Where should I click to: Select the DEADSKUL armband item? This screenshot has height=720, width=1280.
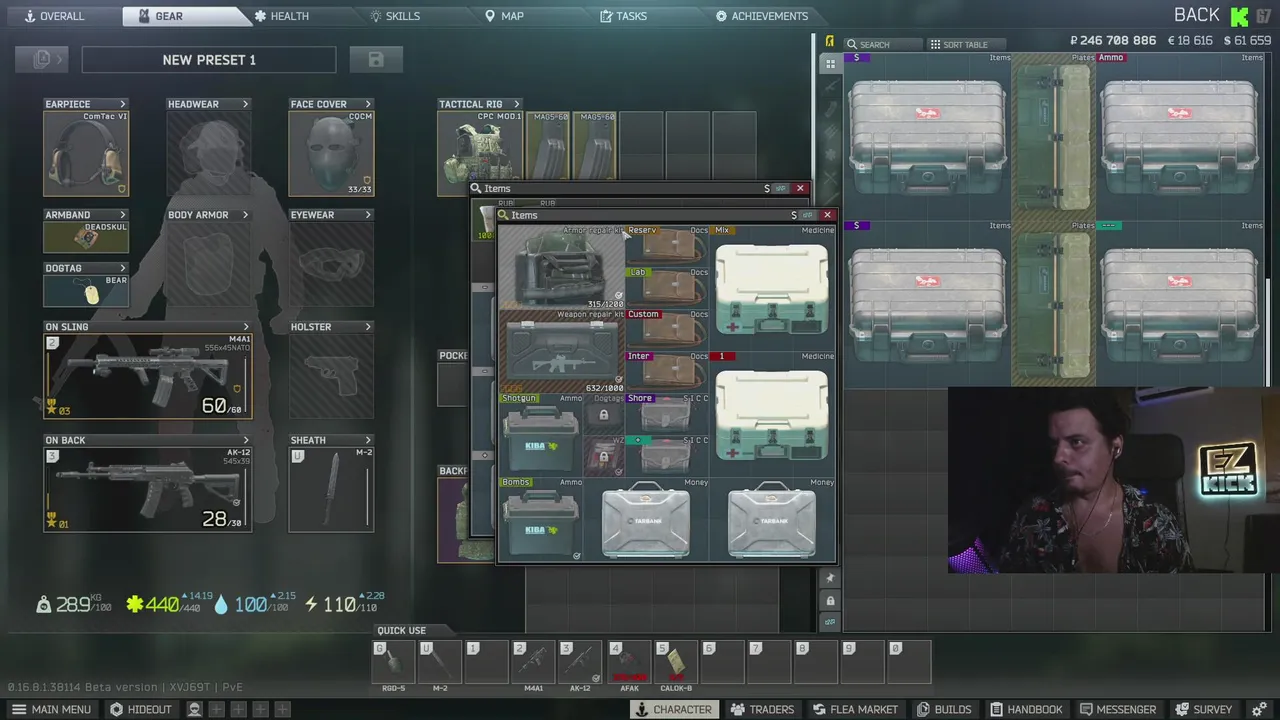coord(86,237)
